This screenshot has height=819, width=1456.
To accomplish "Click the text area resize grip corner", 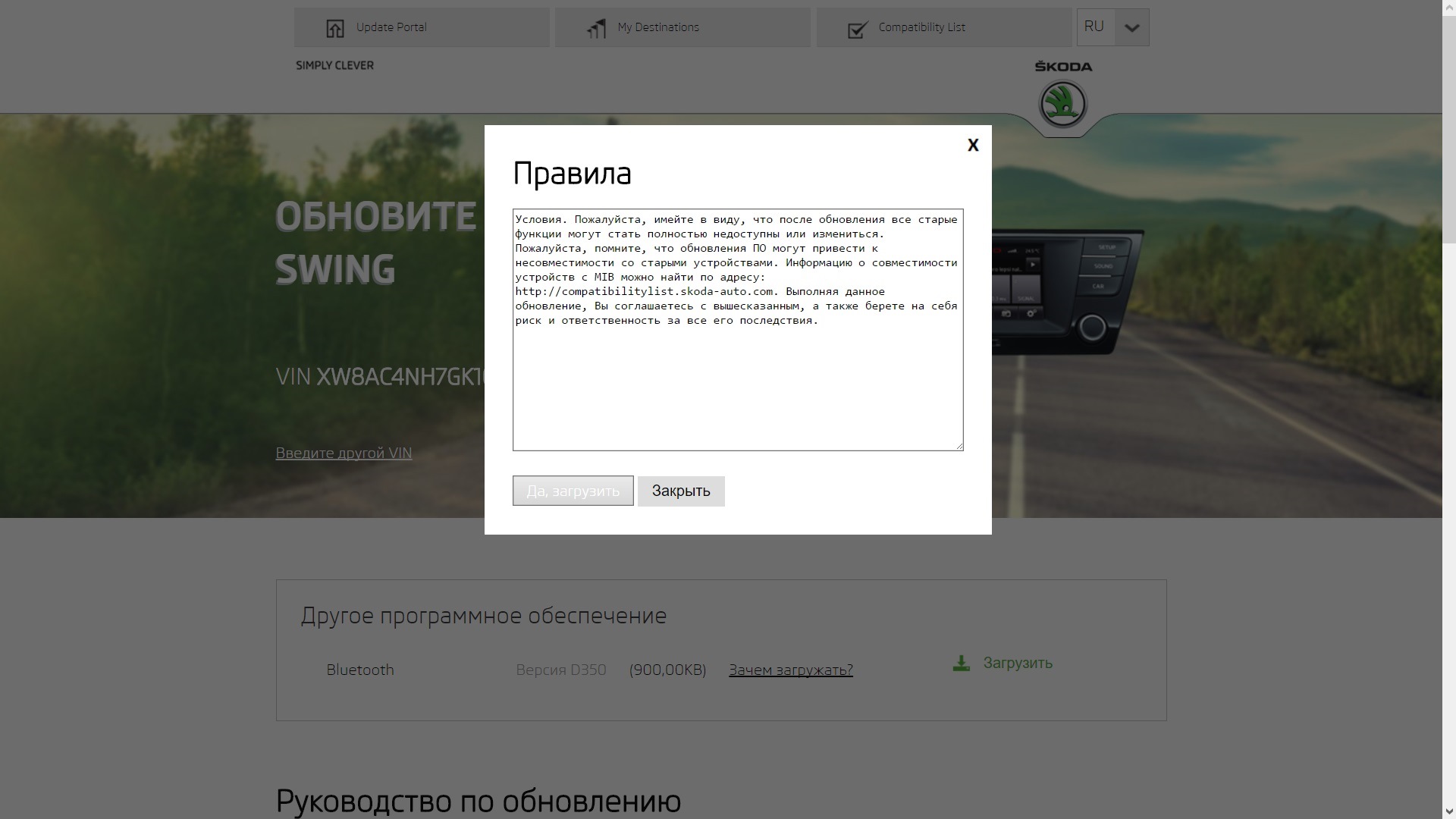I will coord(959,446).
